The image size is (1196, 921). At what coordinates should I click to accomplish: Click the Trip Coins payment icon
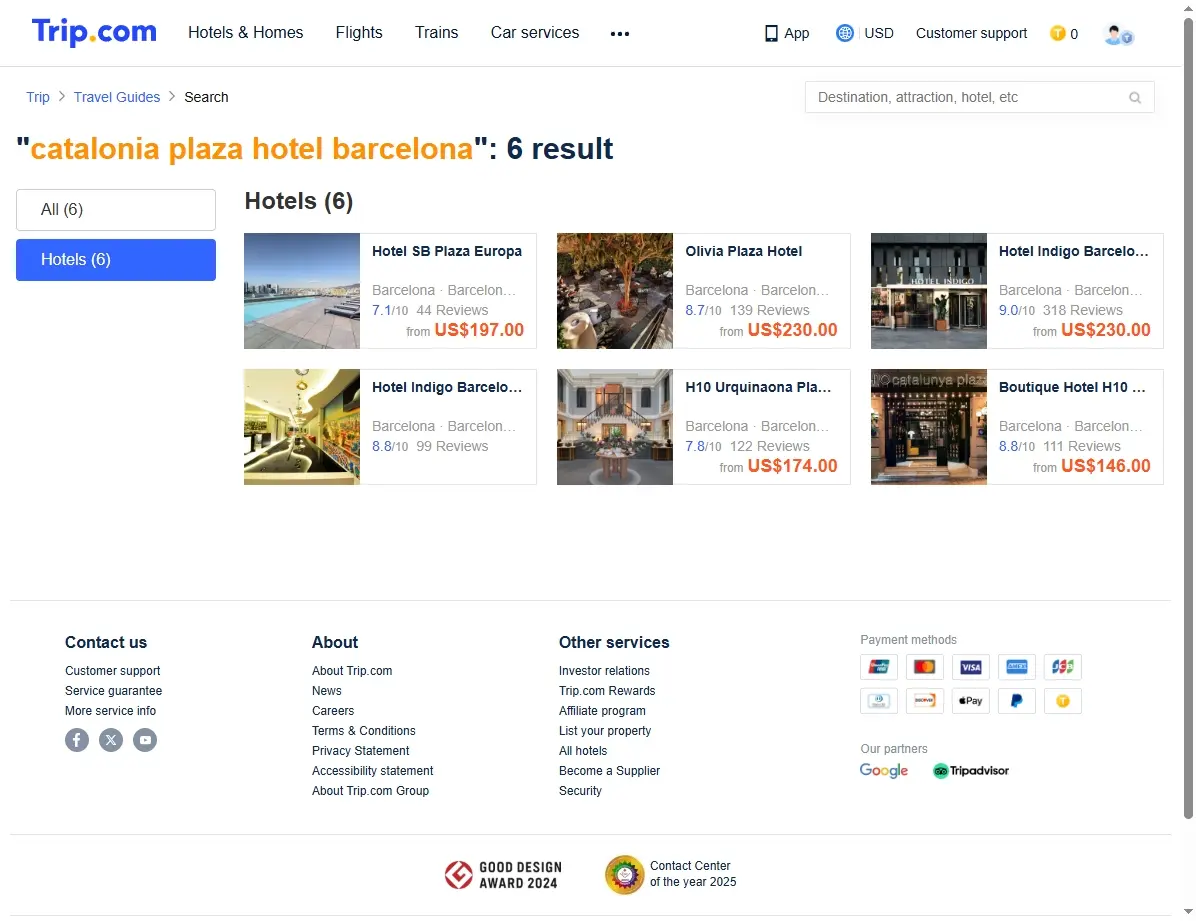tap(1063, 700)
